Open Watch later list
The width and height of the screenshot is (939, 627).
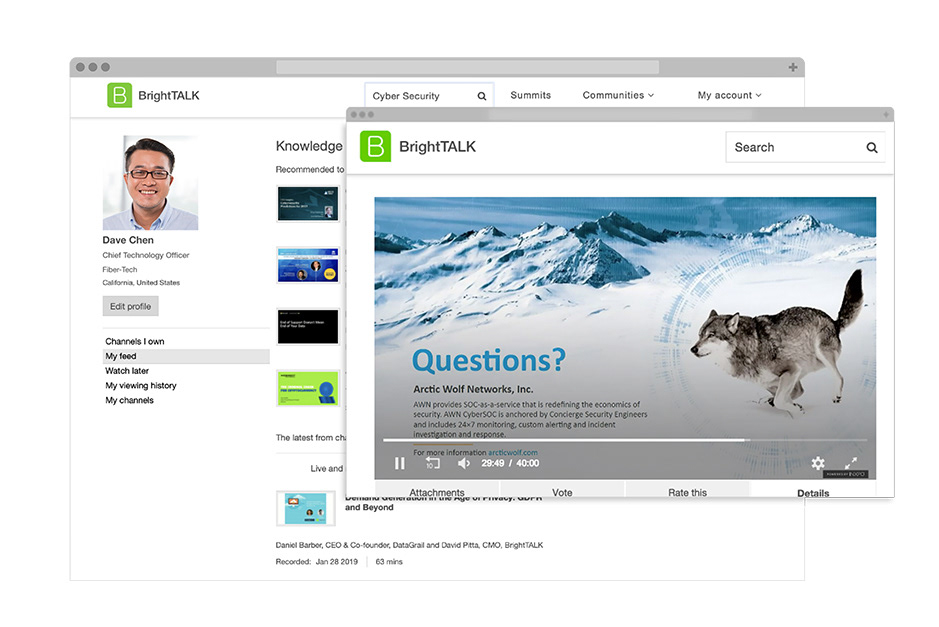[127, 371]
